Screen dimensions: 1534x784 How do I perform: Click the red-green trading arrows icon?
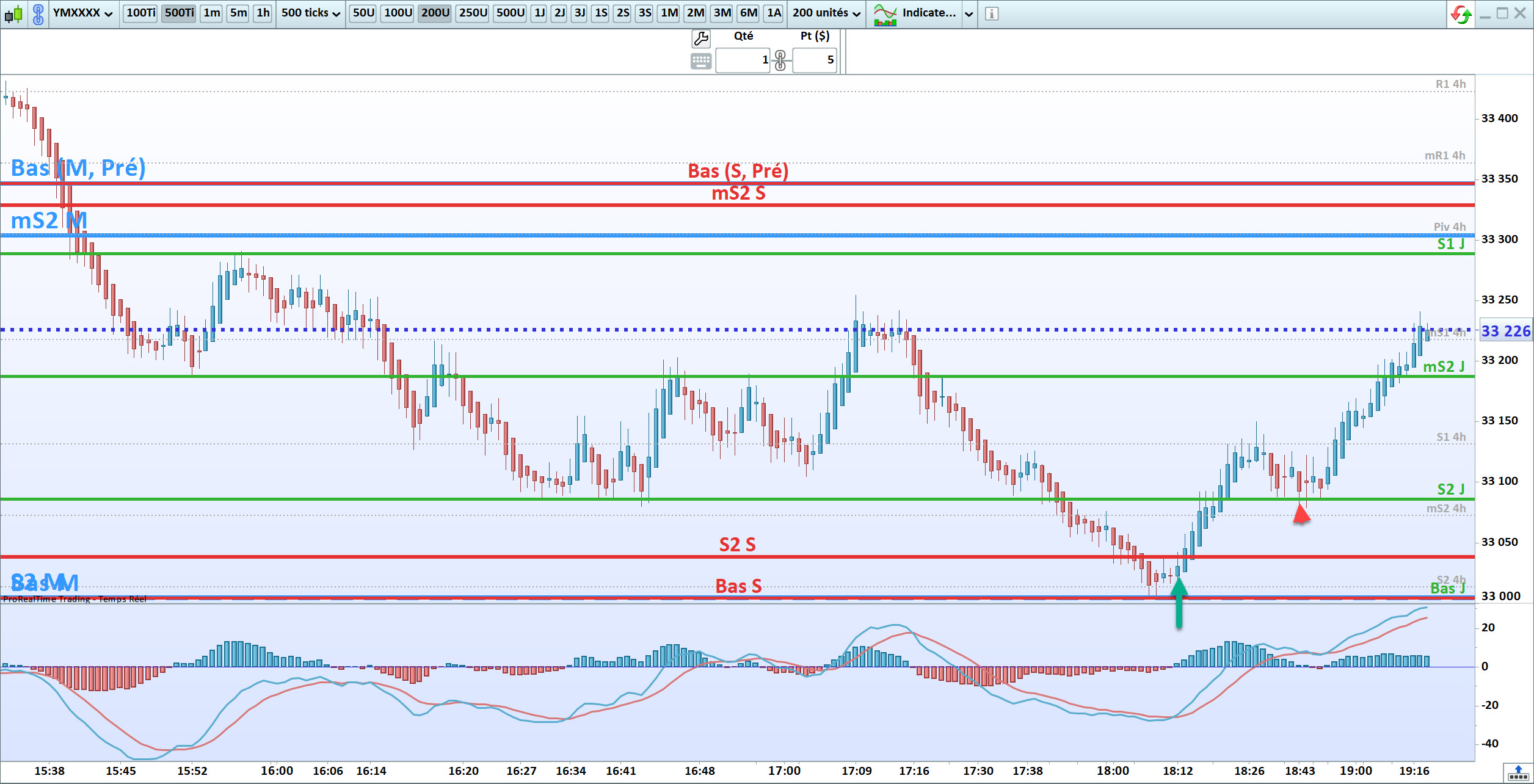tap(1461, 13)
